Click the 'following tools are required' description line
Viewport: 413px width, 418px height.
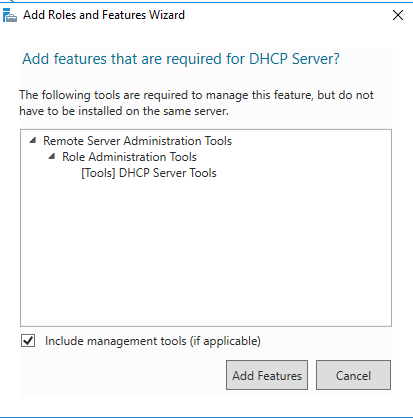[196, 95]
